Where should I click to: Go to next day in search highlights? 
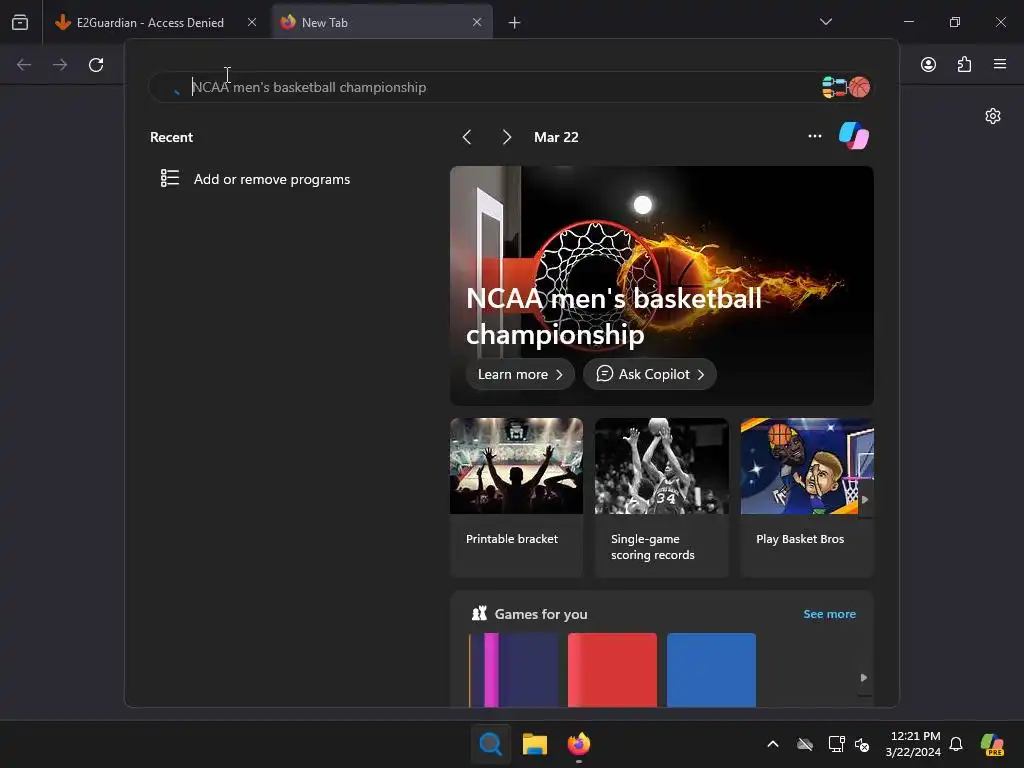pyautogui.click(x=507, y=137)
